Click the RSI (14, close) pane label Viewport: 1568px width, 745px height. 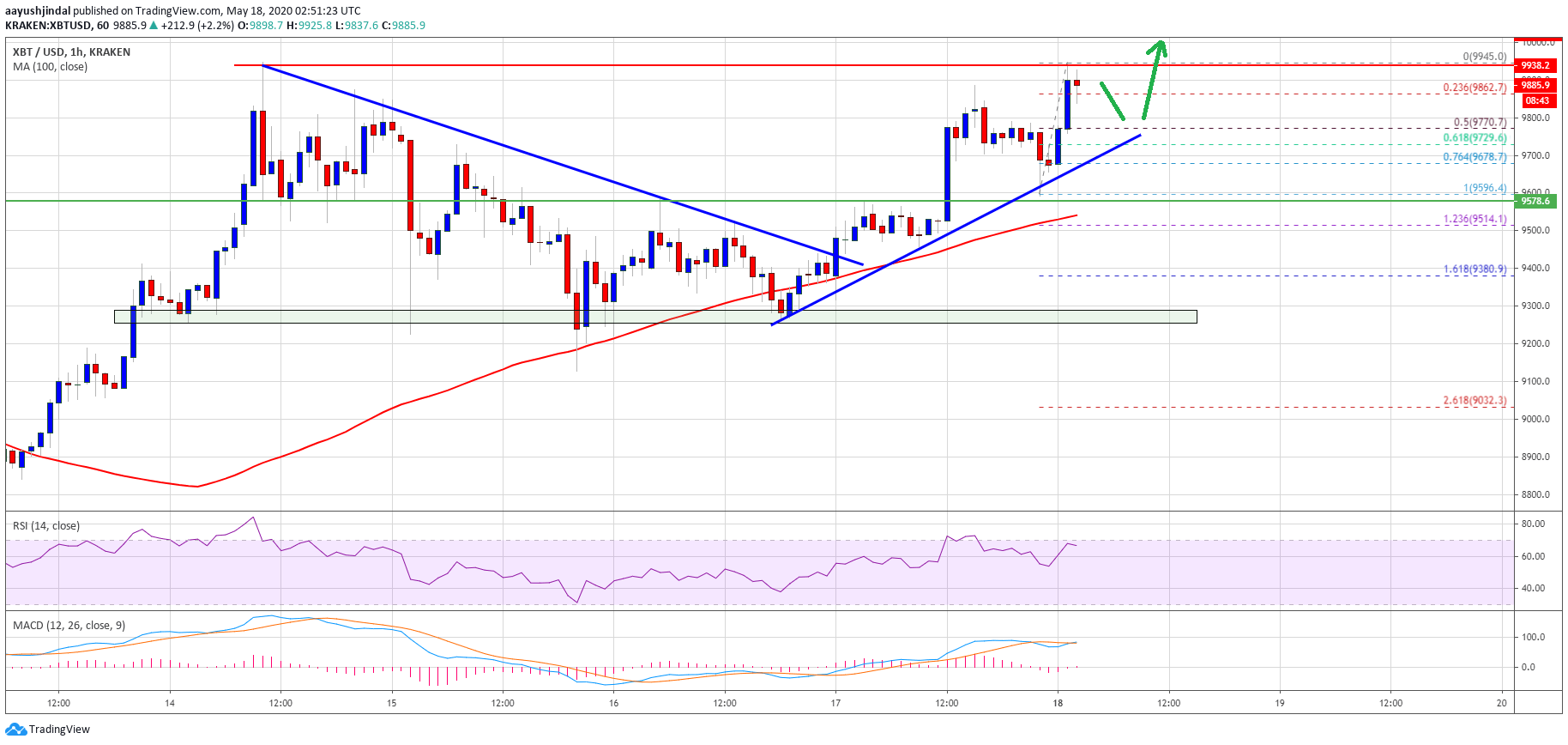coord(46,526)
